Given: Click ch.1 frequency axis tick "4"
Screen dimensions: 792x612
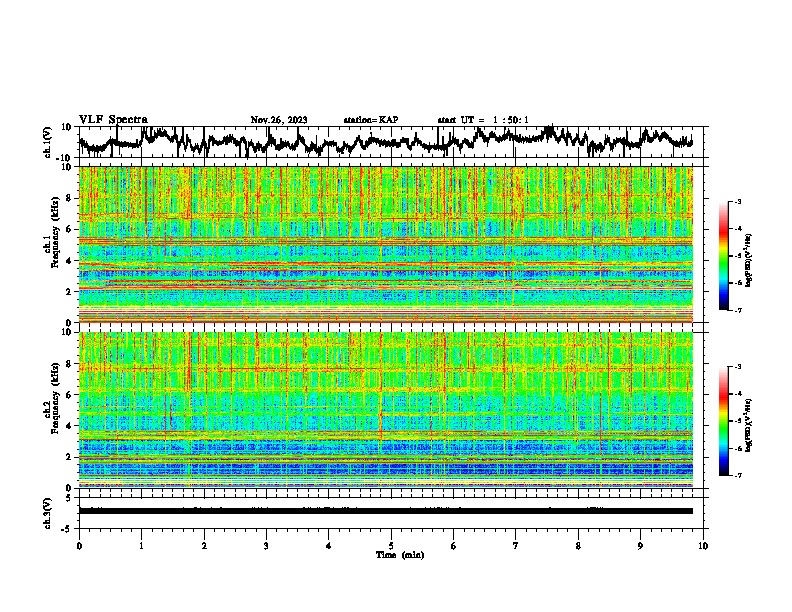Looking at the screenshot, I should (x=70, y=261).
